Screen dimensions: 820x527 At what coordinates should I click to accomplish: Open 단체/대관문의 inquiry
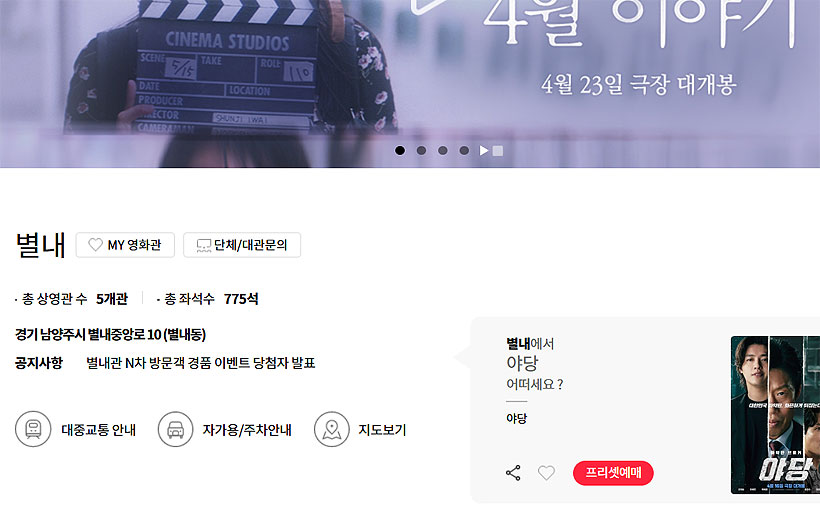click(x=242, y=245)
